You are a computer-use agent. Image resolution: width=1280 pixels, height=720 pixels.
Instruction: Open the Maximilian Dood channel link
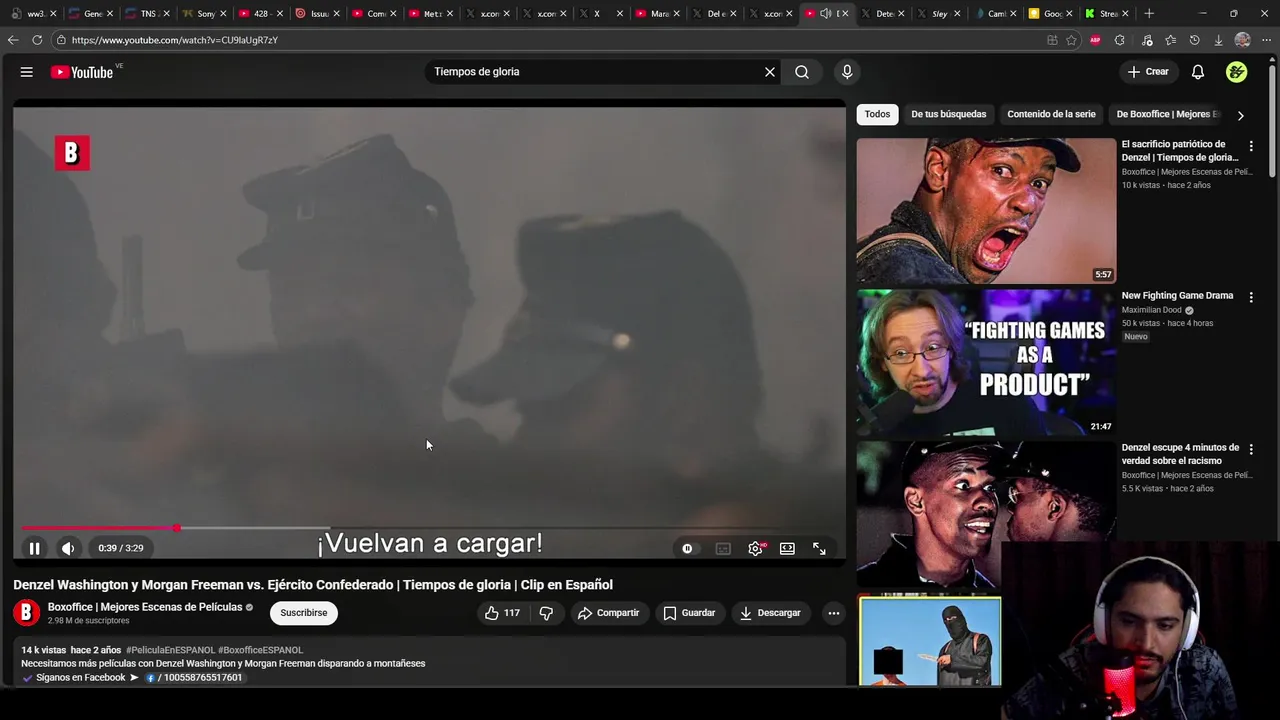pos(1152,310)
